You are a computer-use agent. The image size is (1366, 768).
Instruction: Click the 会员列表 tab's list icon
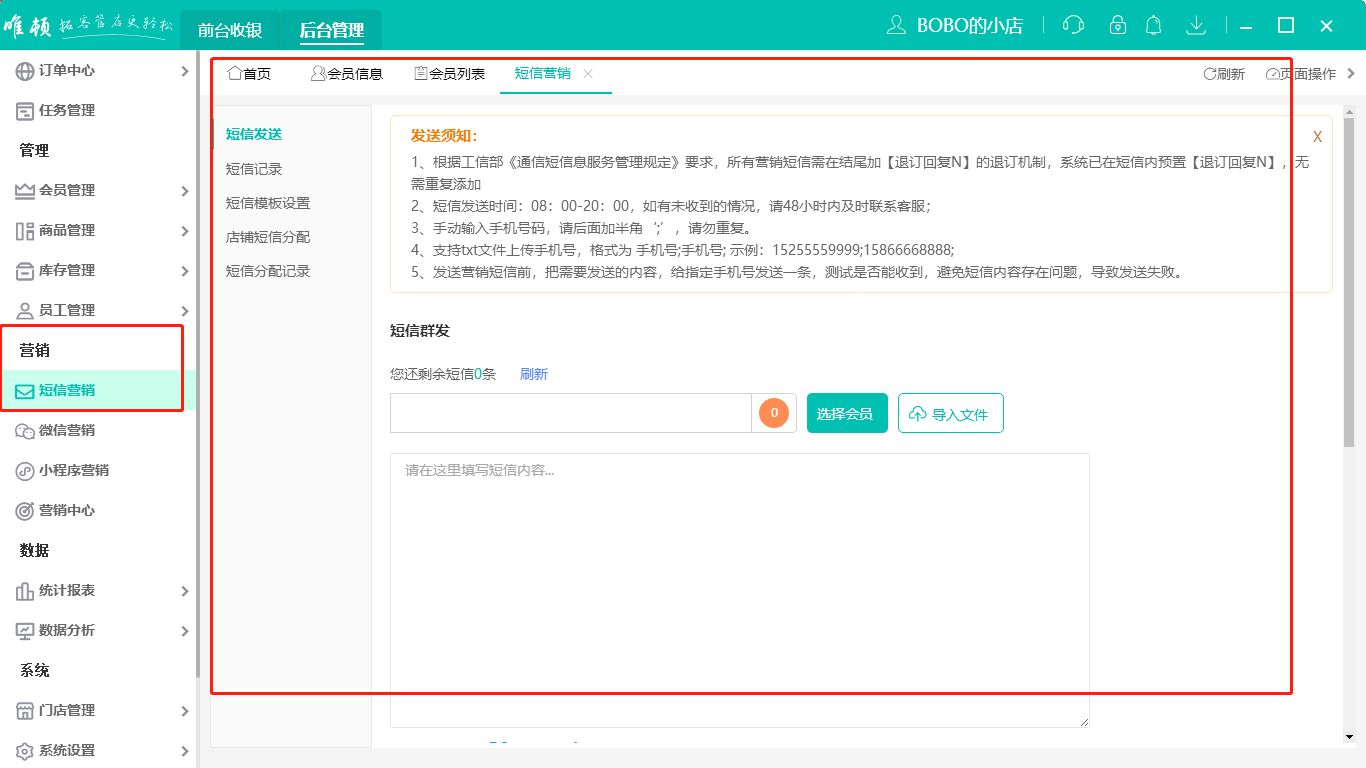tap(421, 73)
